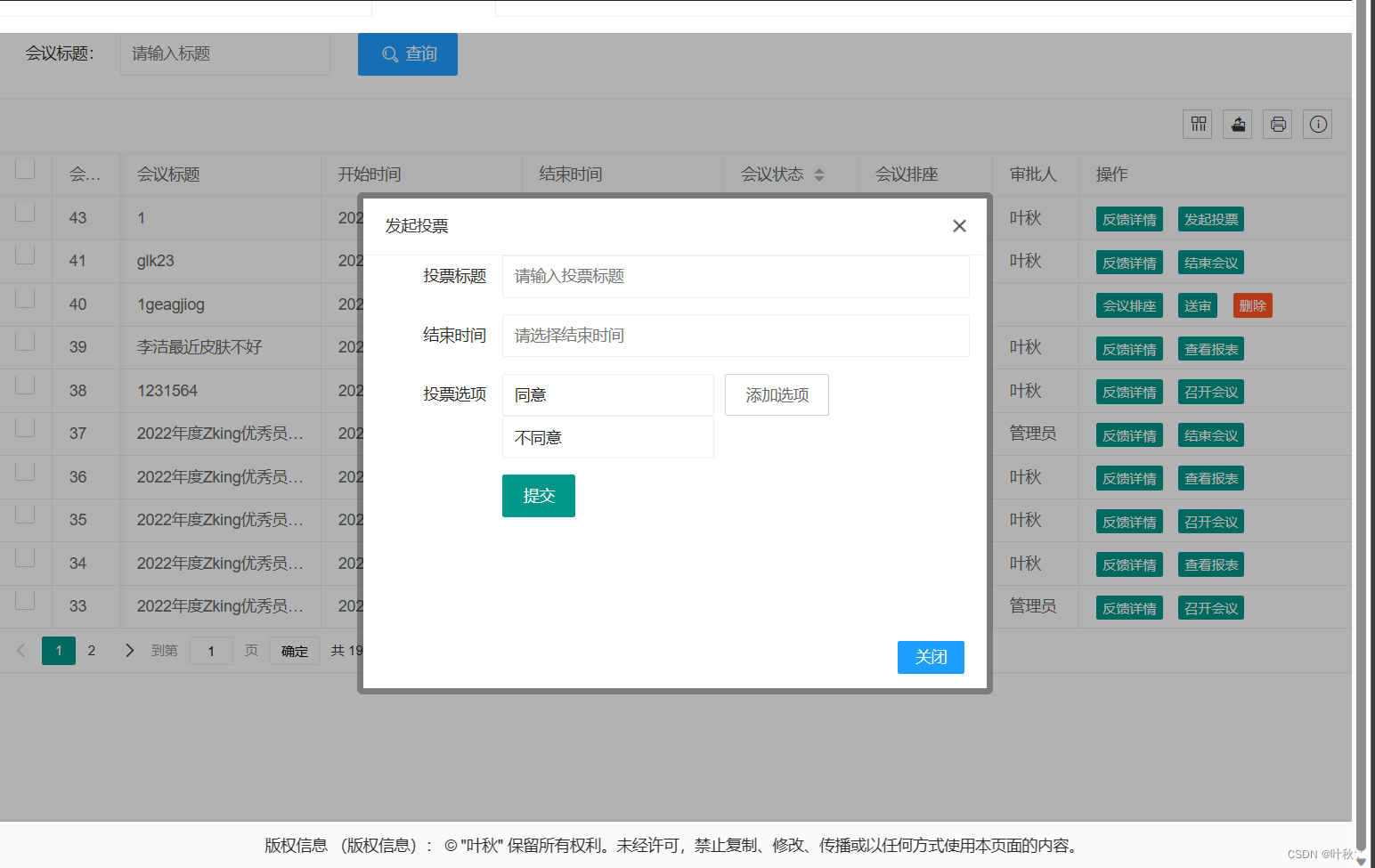This screenshot has width=1375, height=868.
Task: Click 召开会议 for meeting 33
Action: [x=1211, y=608]
